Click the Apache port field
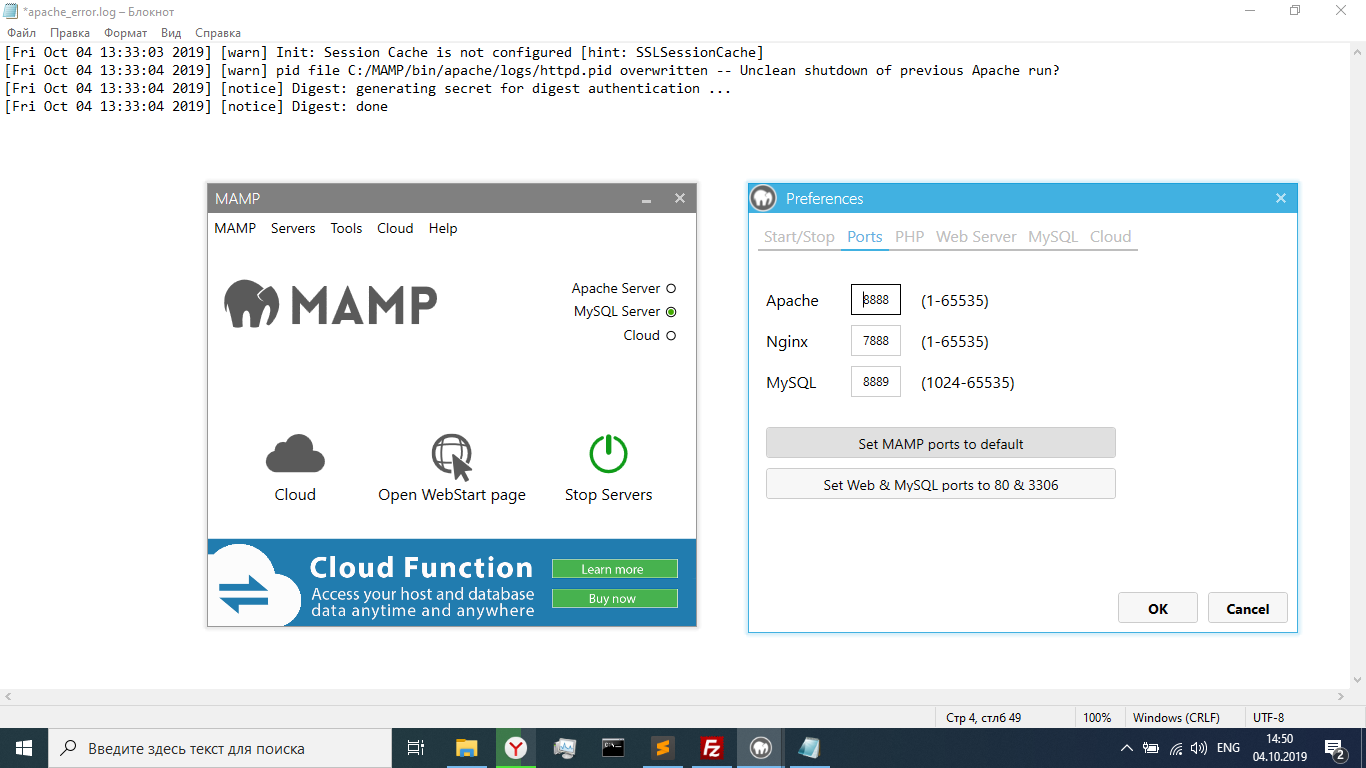Viewport: 1366px width, 768px height. (x=876, y=300)
